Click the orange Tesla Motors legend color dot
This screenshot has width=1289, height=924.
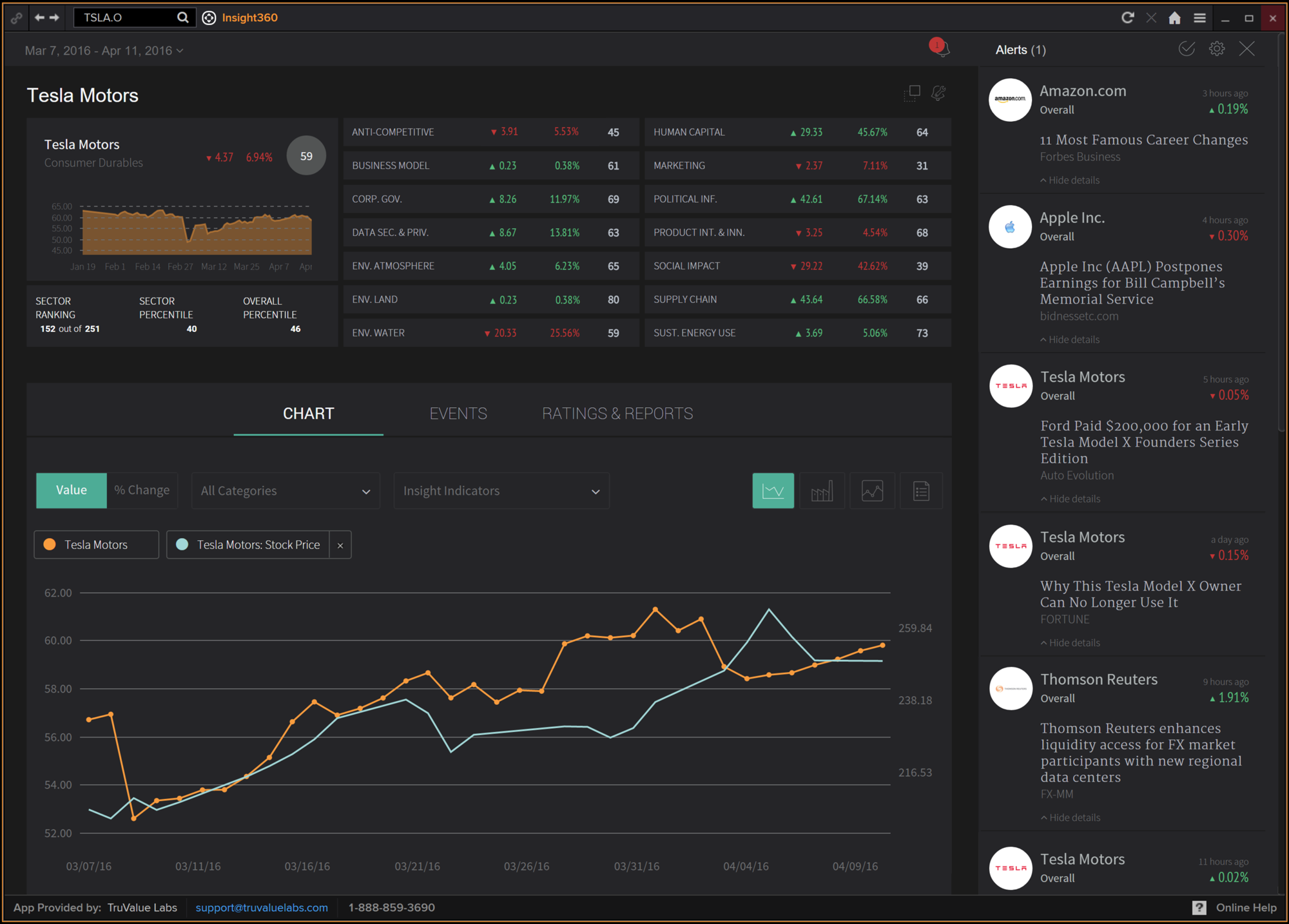pyautogui.click(x=49, y=544)
